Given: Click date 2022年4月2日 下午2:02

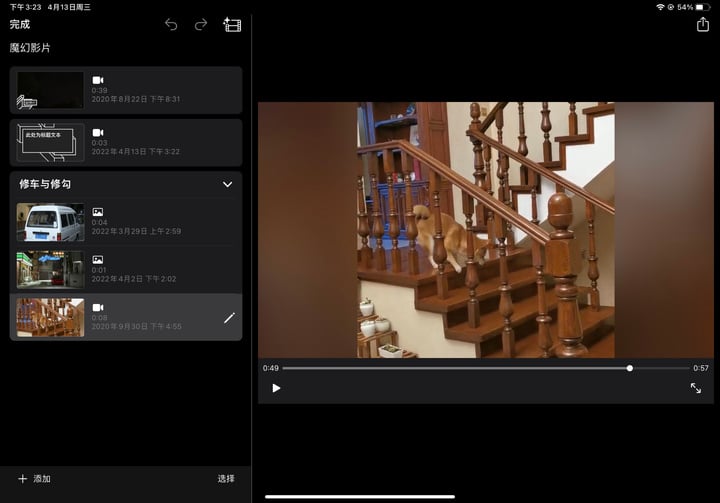Looking at the screenshot, I should [134, 279].
